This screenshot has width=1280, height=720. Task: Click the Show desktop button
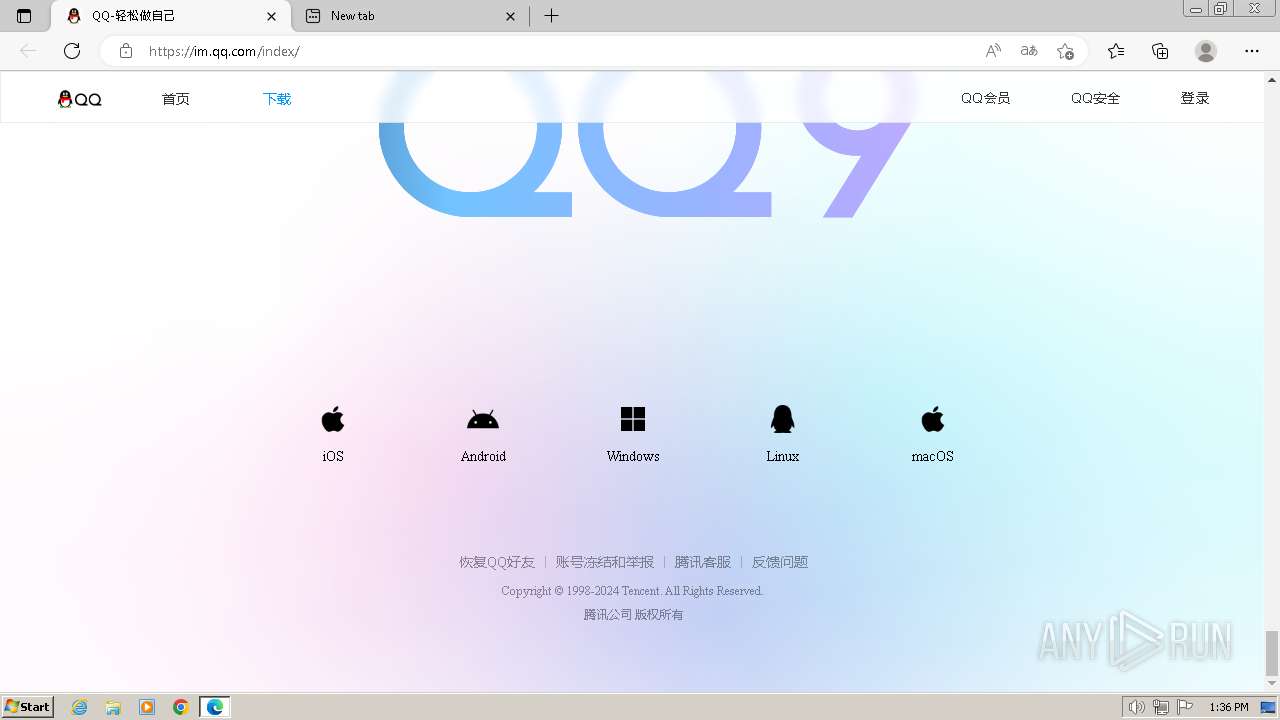[x=1269, y=707]
